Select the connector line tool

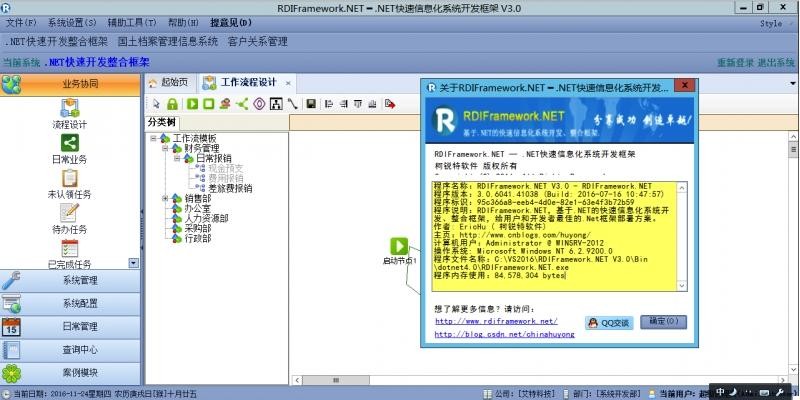[x=292, y=104]
